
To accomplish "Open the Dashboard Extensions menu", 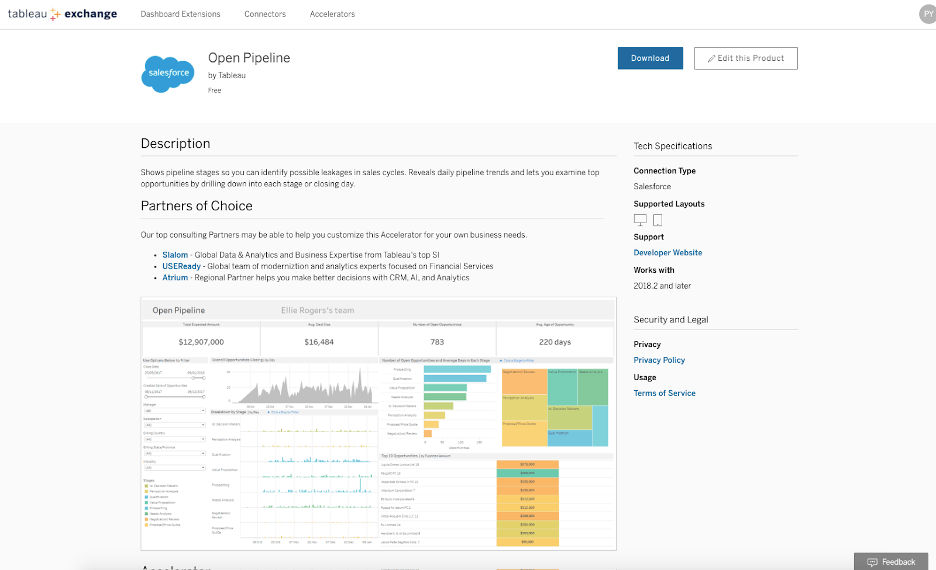I will 180,14.
